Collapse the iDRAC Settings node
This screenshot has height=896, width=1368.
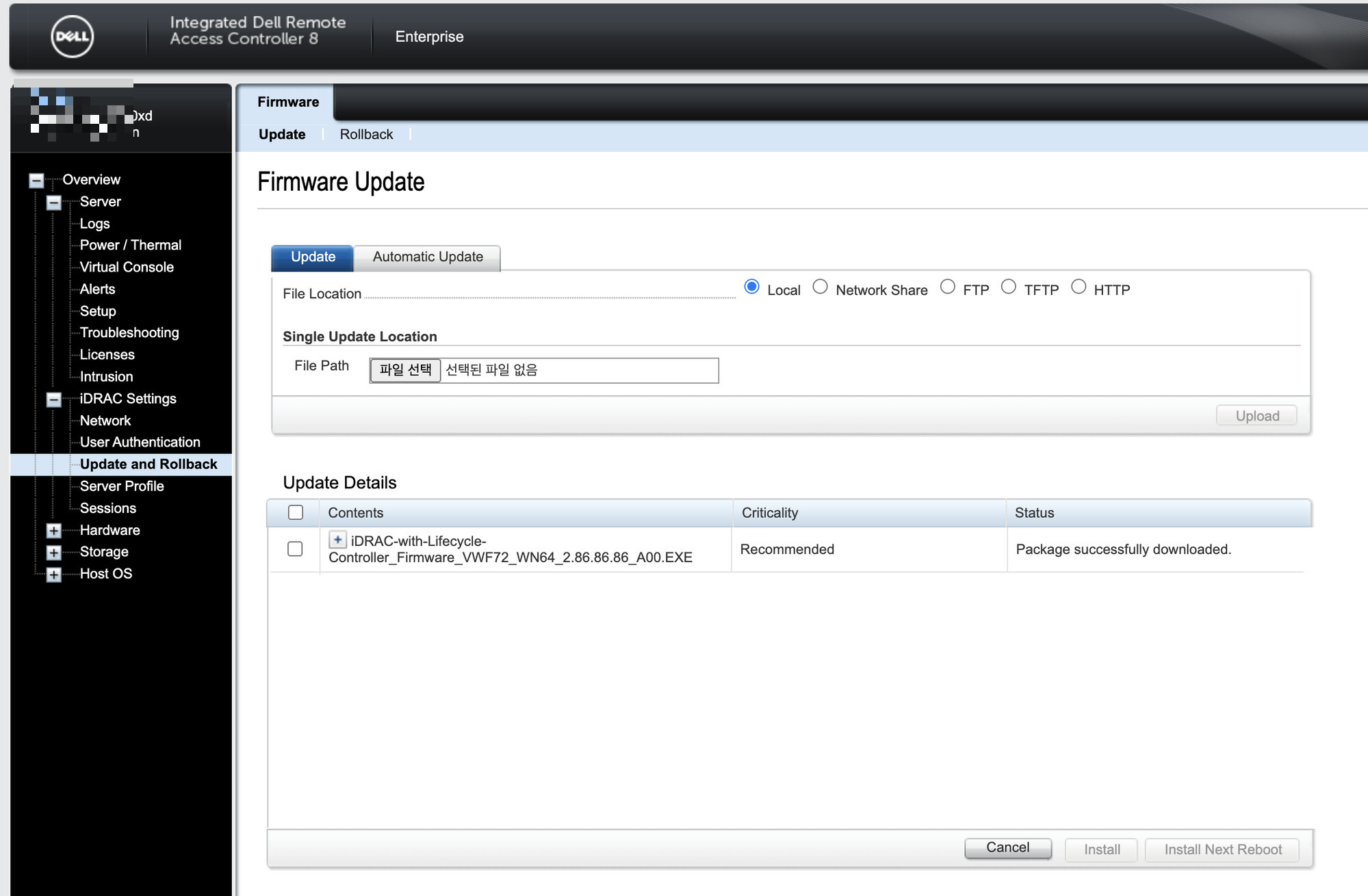[x=53, y=399]
